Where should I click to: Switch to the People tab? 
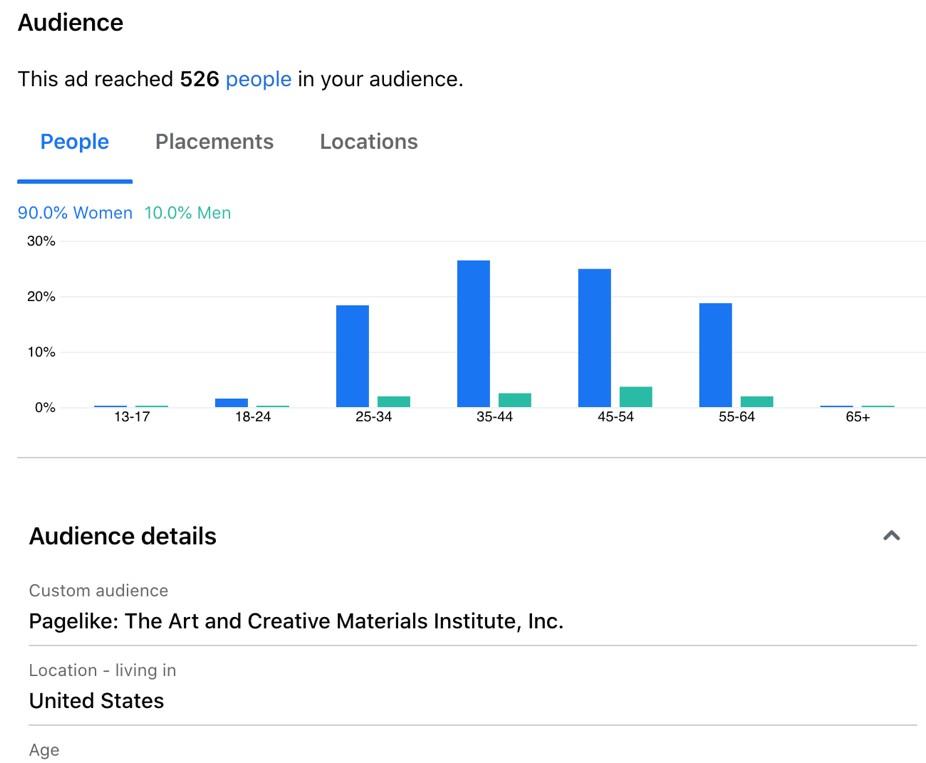click(74, 142)
